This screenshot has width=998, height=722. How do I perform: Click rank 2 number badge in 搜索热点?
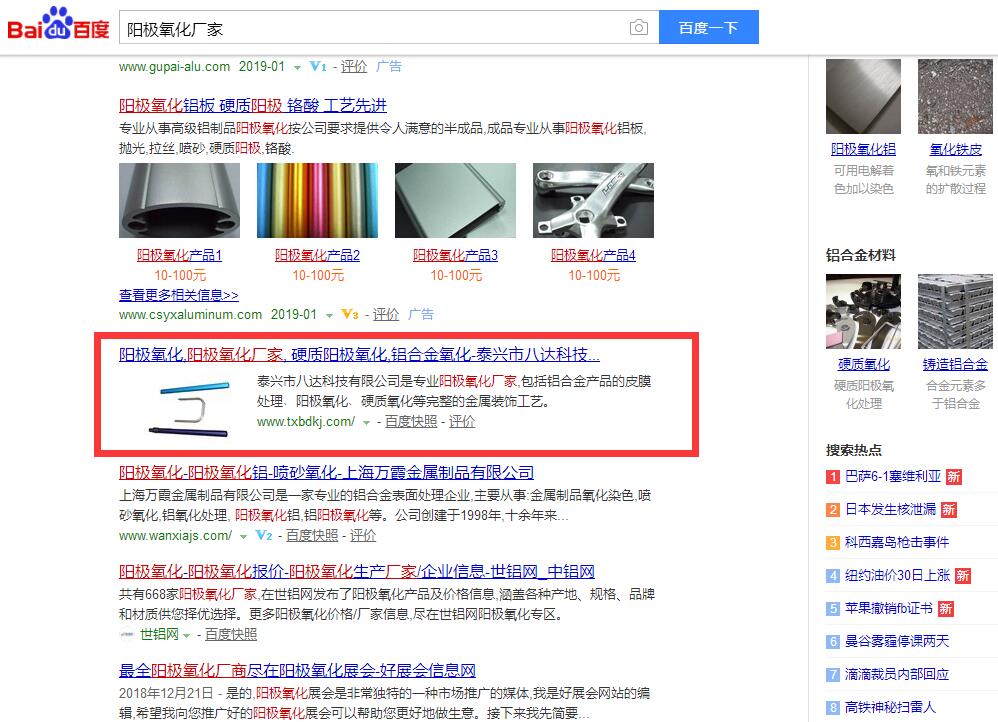(833, 510)
